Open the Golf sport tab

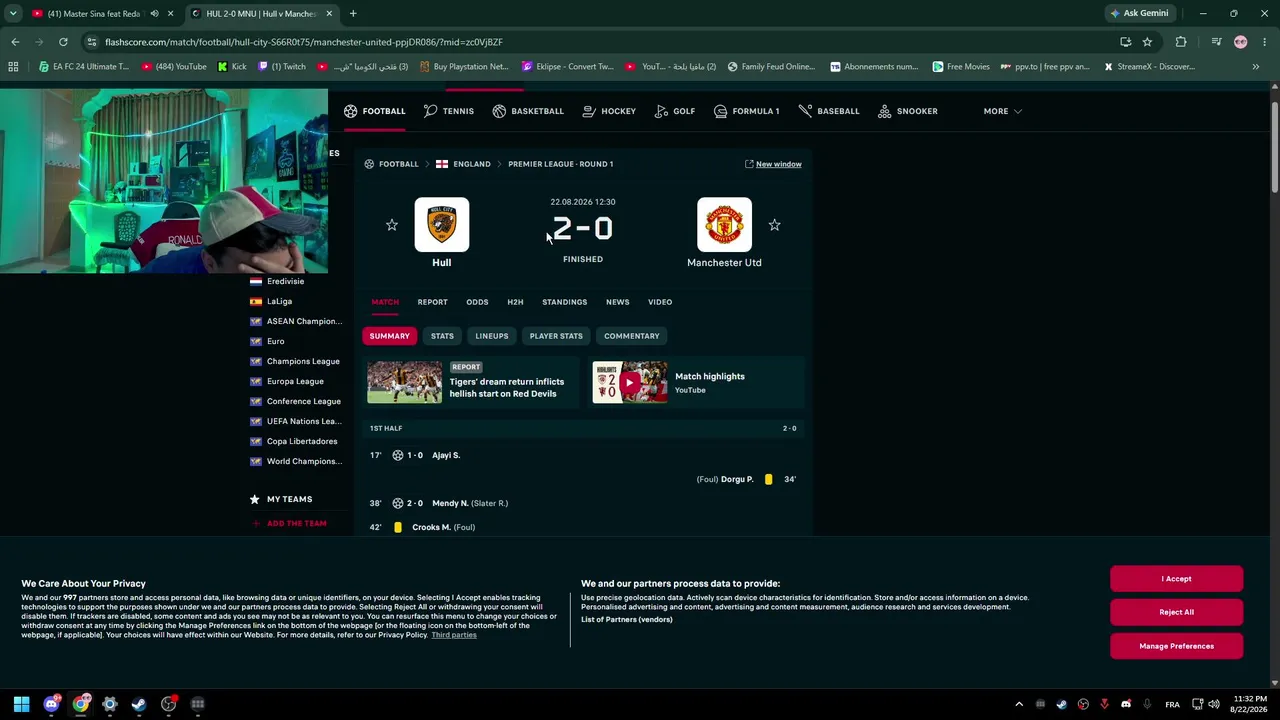[675, 111]
